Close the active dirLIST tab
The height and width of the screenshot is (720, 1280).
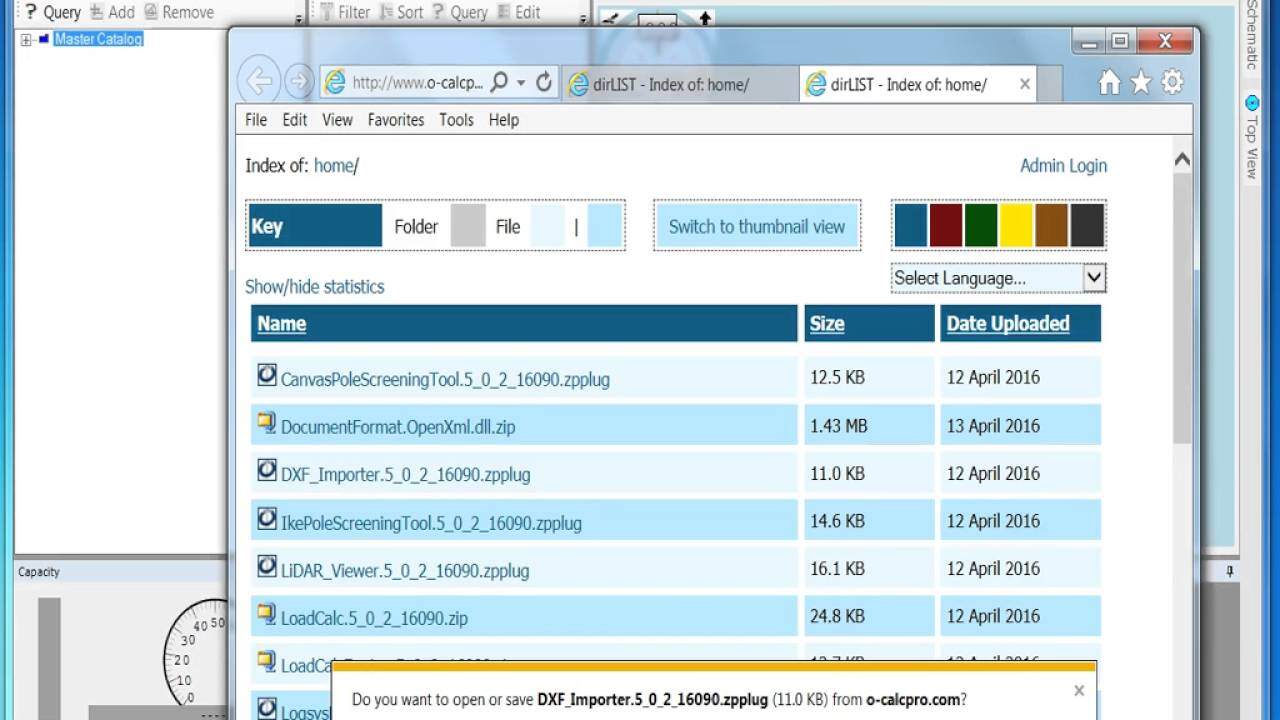[1024, 84]
